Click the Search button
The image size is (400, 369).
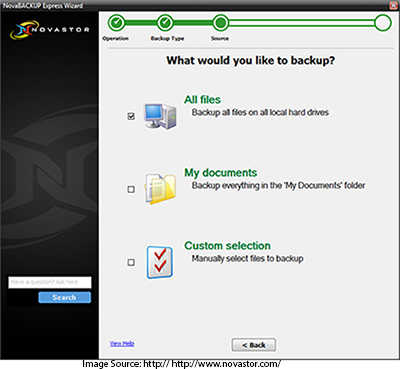pyautogui.click(x=64, y=297)
